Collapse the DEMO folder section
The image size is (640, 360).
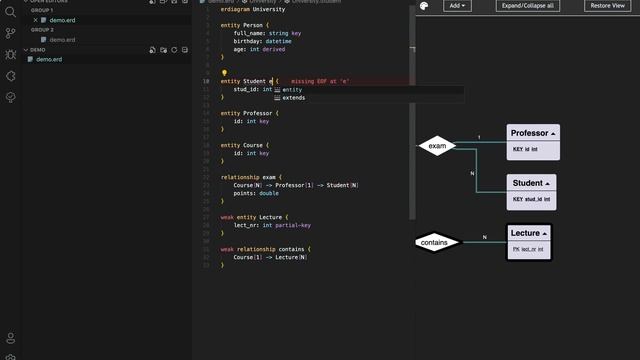tap(26, 50)
